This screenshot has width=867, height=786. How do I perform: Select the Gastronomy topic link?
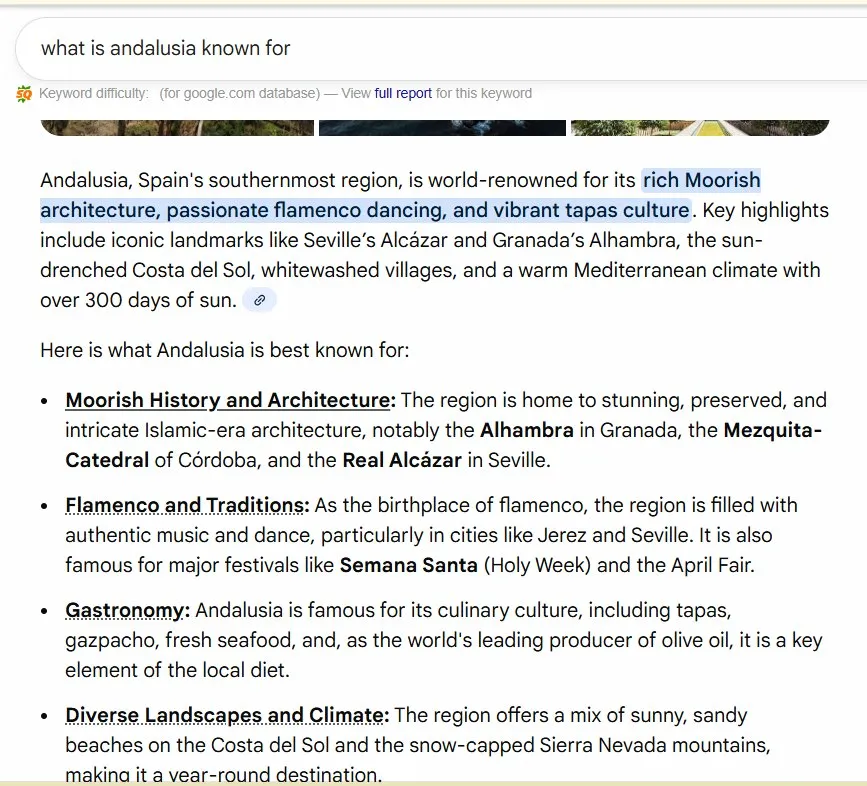click(126, 610)
